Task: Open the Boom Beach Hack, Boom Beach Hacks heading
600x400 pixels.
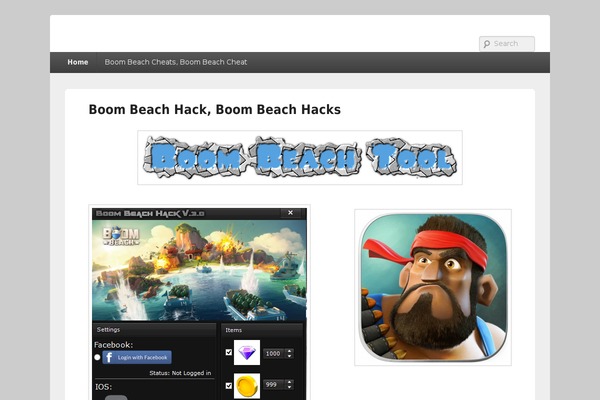Action: 215,109
